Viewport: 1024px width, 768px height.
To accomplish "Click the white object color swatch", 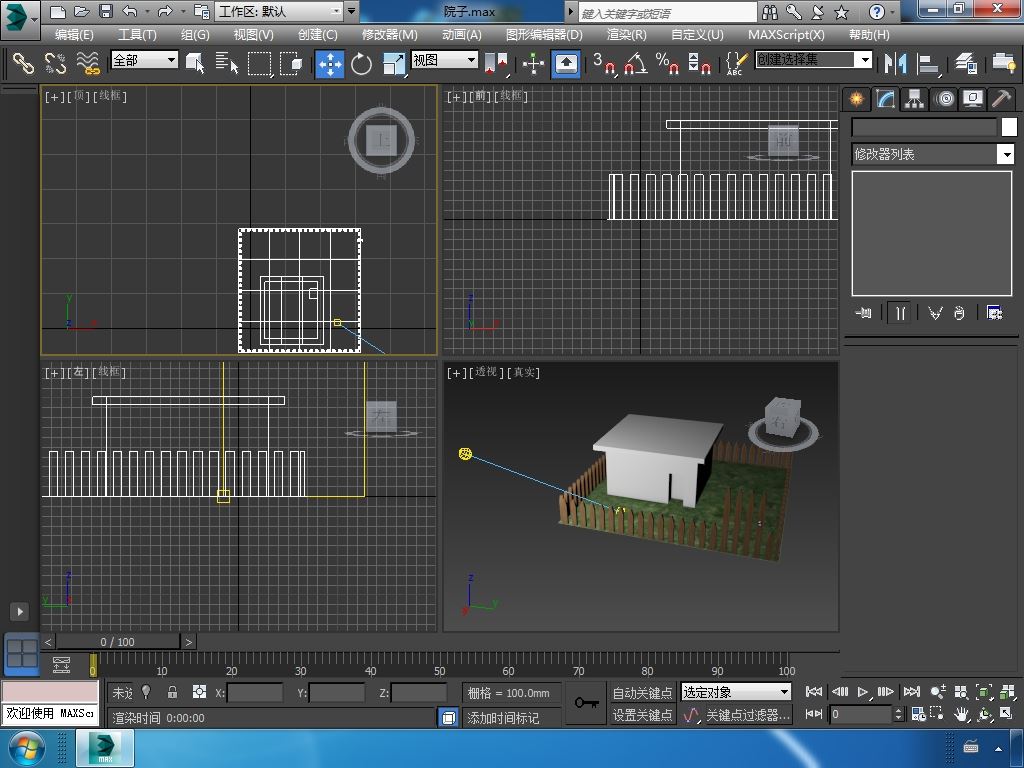I will pos(1009,127).
